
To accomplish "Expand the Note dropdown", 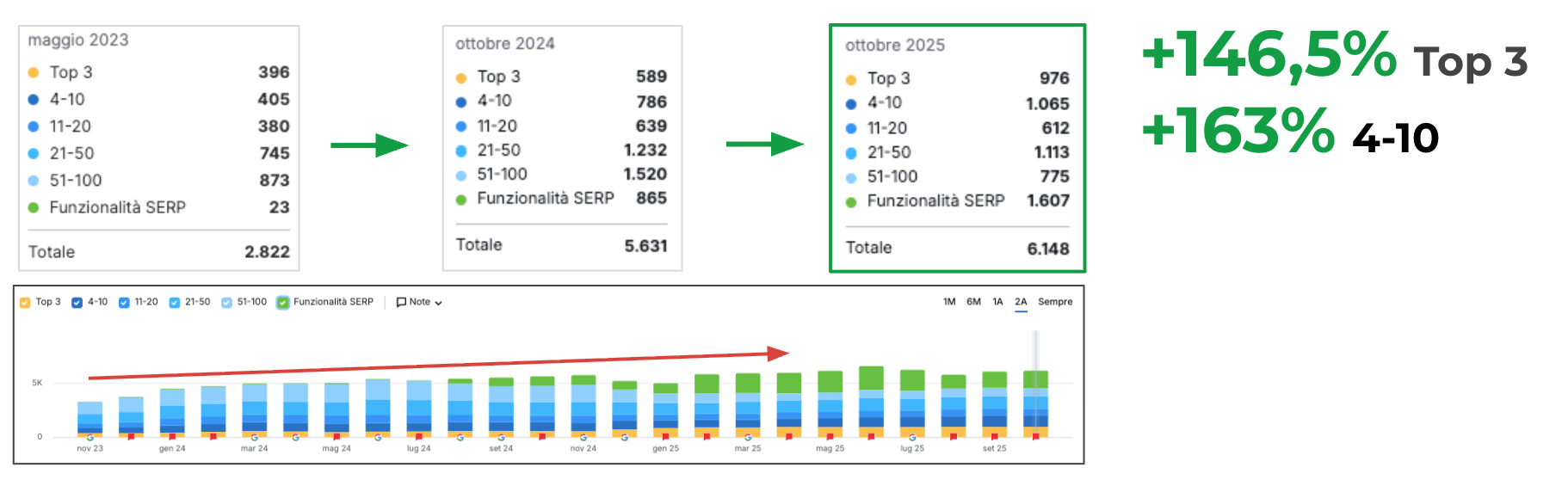I will click(x=419, y=303).
